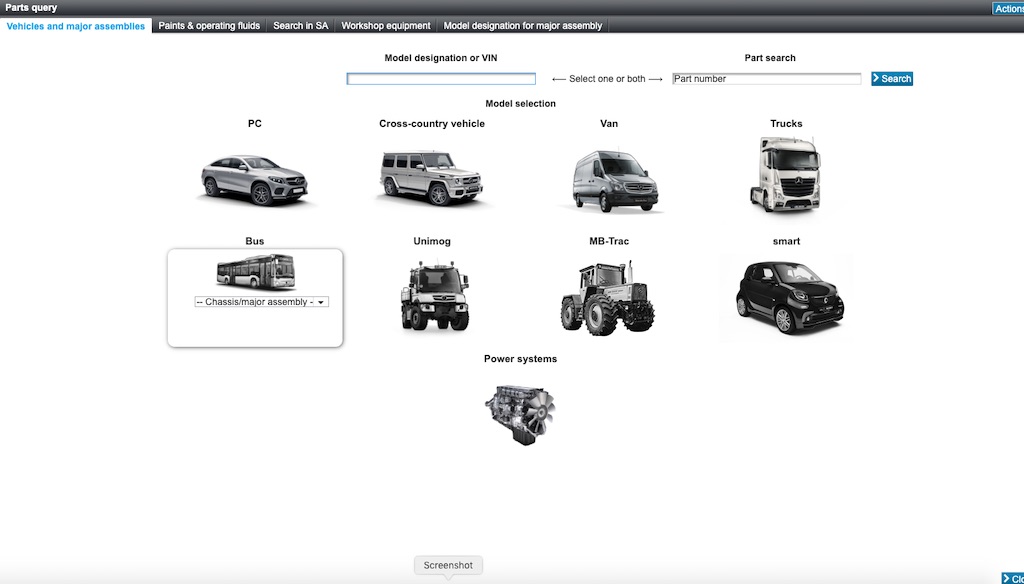Open the Chassis/major assembly dropdown

click(x=261, y=302)
